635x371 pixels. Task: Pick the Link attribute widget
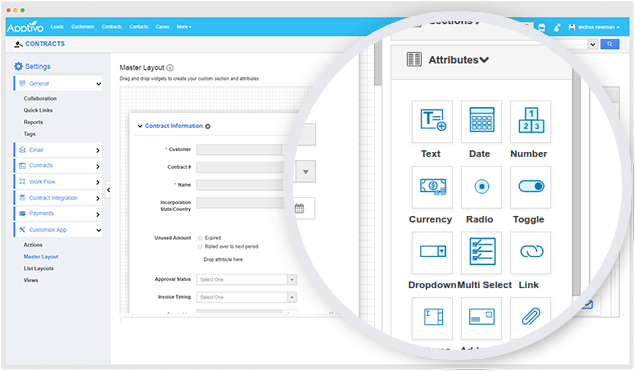531,252
